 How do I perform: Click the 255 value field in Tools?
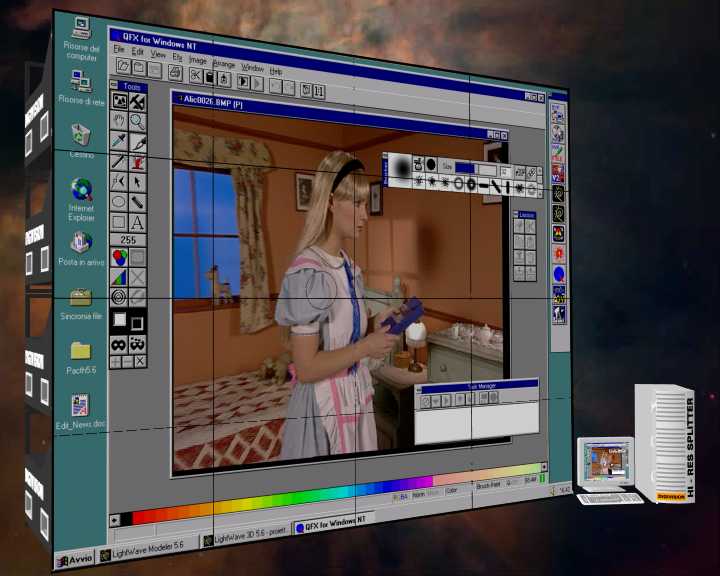click(128, 240)
